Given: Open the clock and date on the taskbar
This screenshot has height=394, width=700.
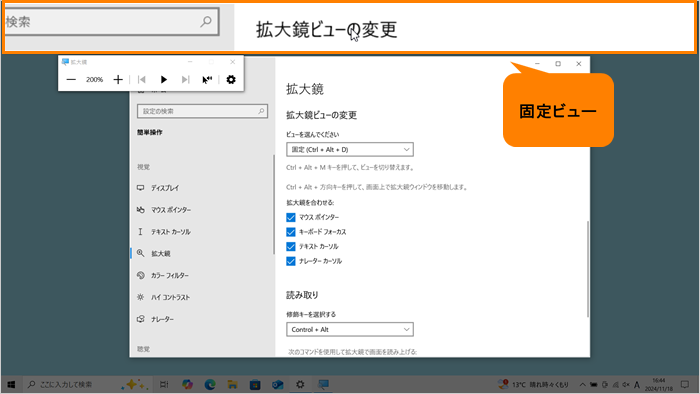Looking at the screenshot, I should pos(659,384).
